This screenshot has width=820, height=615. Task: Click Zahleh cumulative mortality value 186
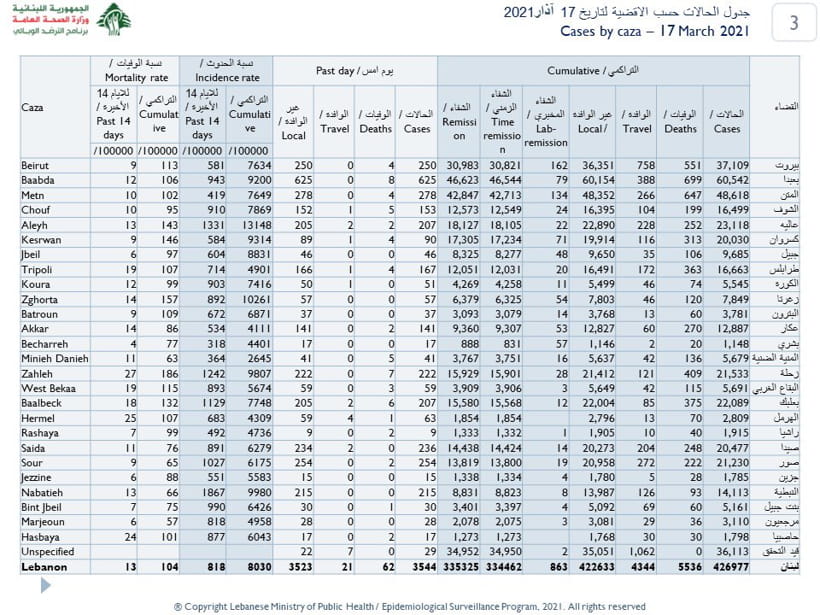point(169,374)
